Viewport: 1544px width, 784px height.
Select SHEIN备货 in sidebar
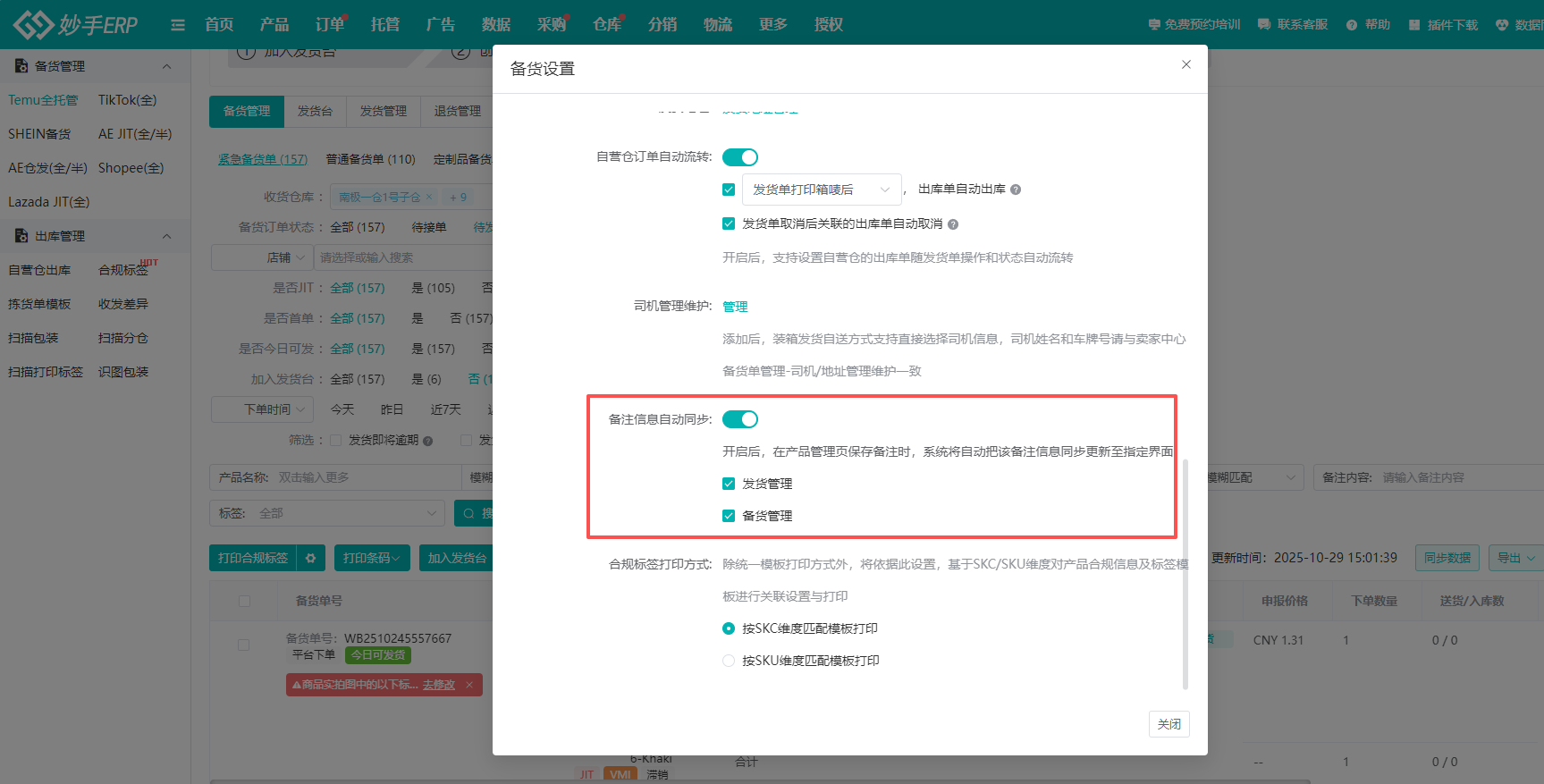[x=39, y=134]
